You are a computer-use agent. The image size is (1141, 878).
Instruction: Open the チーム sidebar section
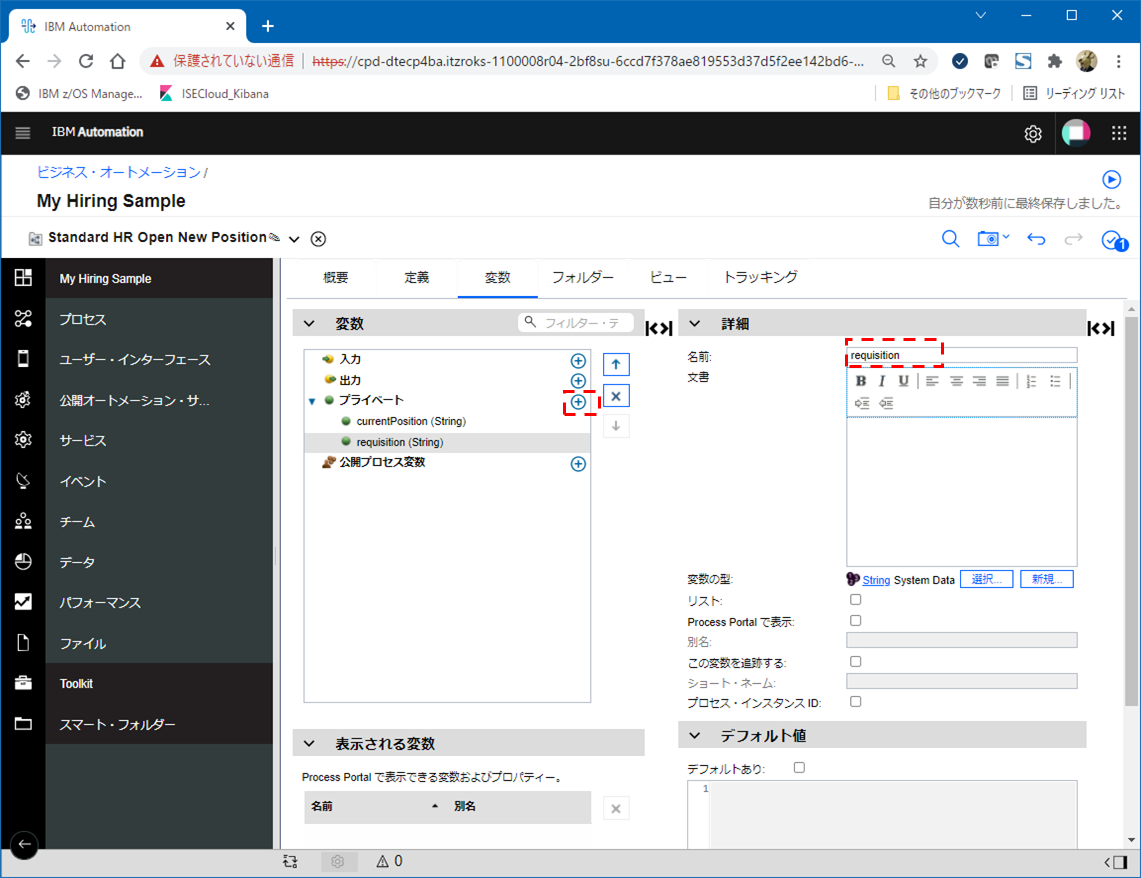(x=159, y=522)
